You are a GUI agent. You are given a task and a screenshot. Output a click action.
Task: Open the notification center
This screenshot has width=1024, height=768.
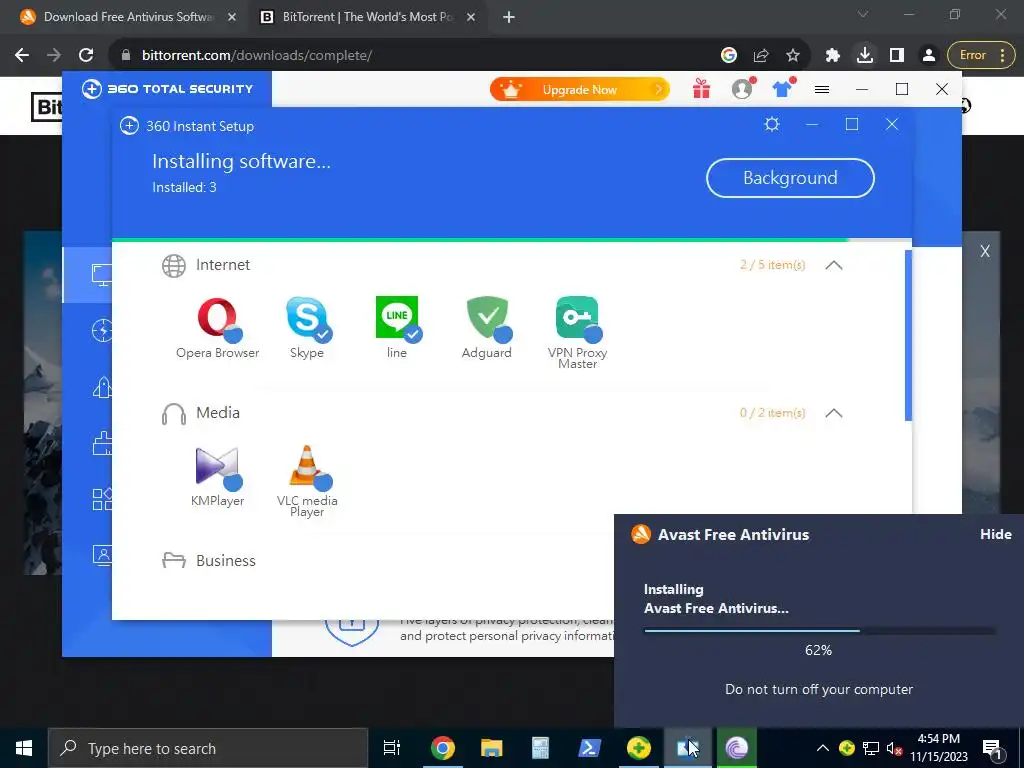tap(993, 748)
